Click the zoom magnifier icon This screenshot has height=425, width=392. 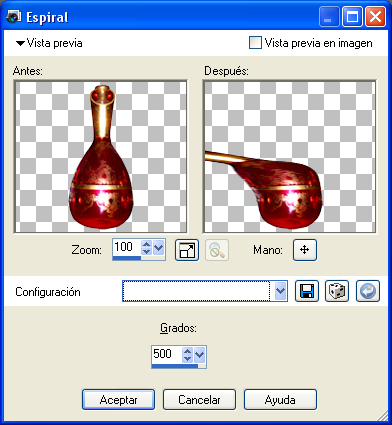click(217, 250)
